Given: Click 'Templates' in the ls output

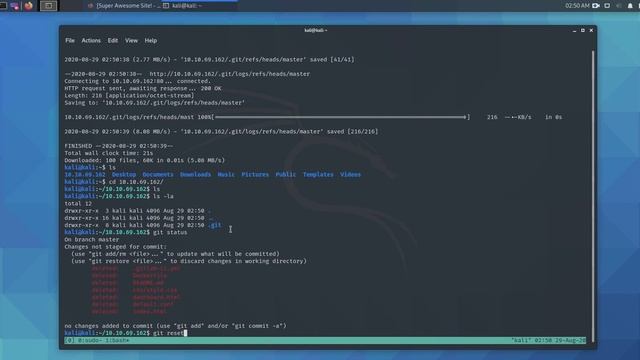Looking at the screenshot, I should coord(318,174).
